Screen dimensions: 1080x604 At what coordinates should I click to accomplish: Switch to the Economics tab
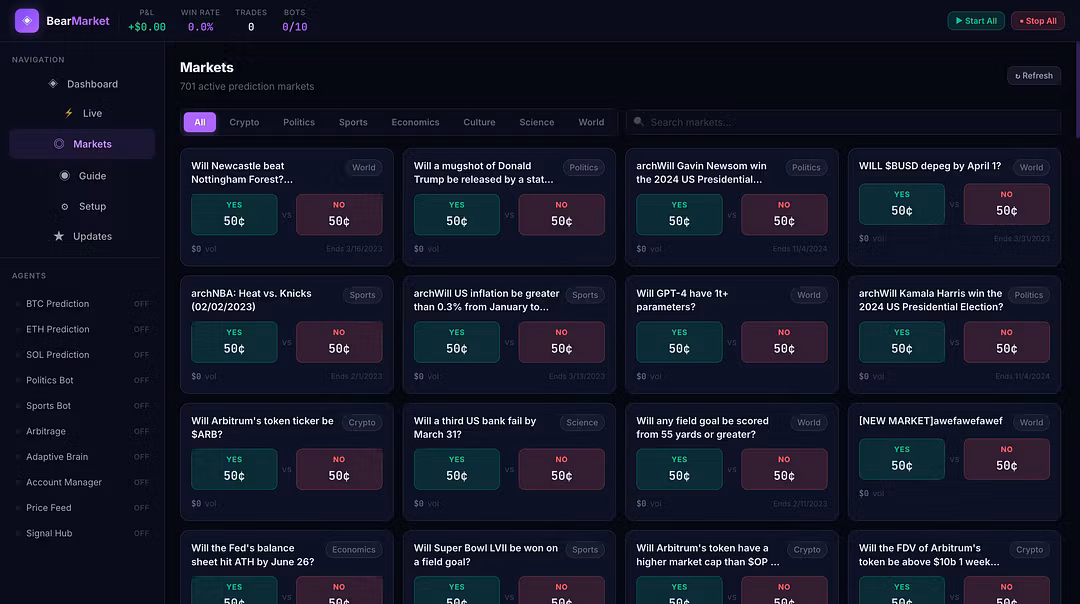(415, 122)
